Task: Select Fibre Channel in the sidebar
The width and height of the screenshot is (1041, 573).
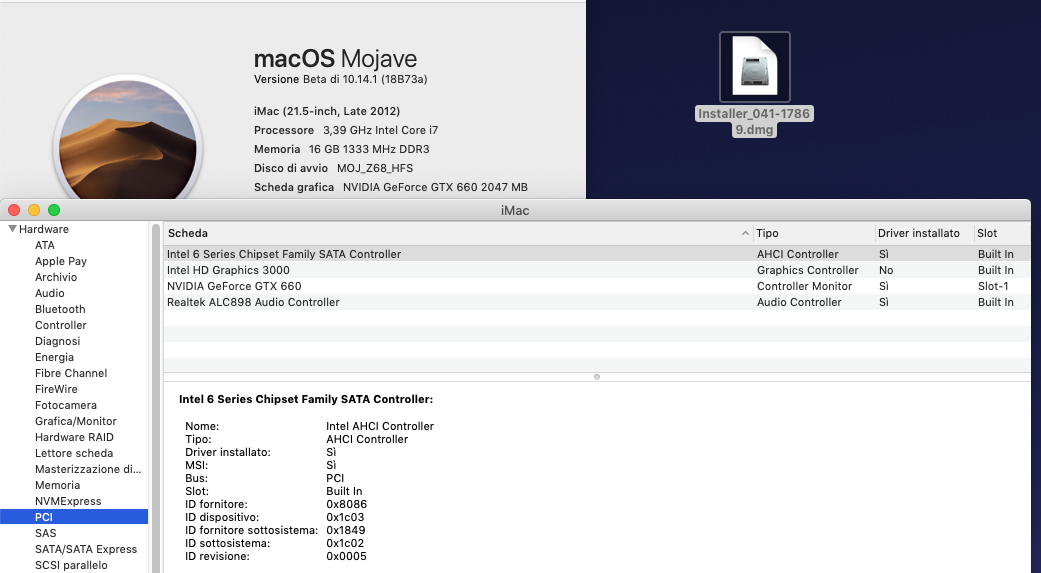Action: click(71, 372)
